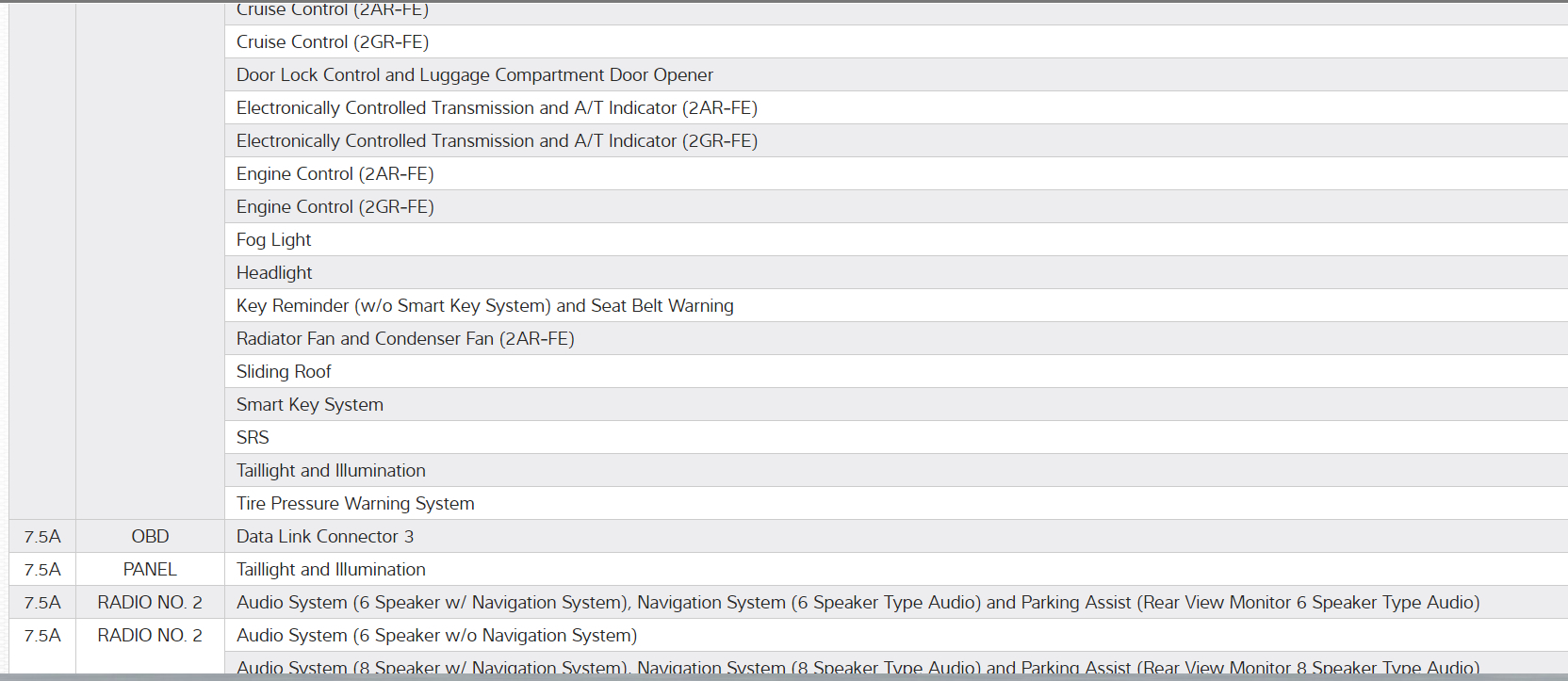1568x681 pixels.
Task: Click the SRS row
Action: (253, 438)
